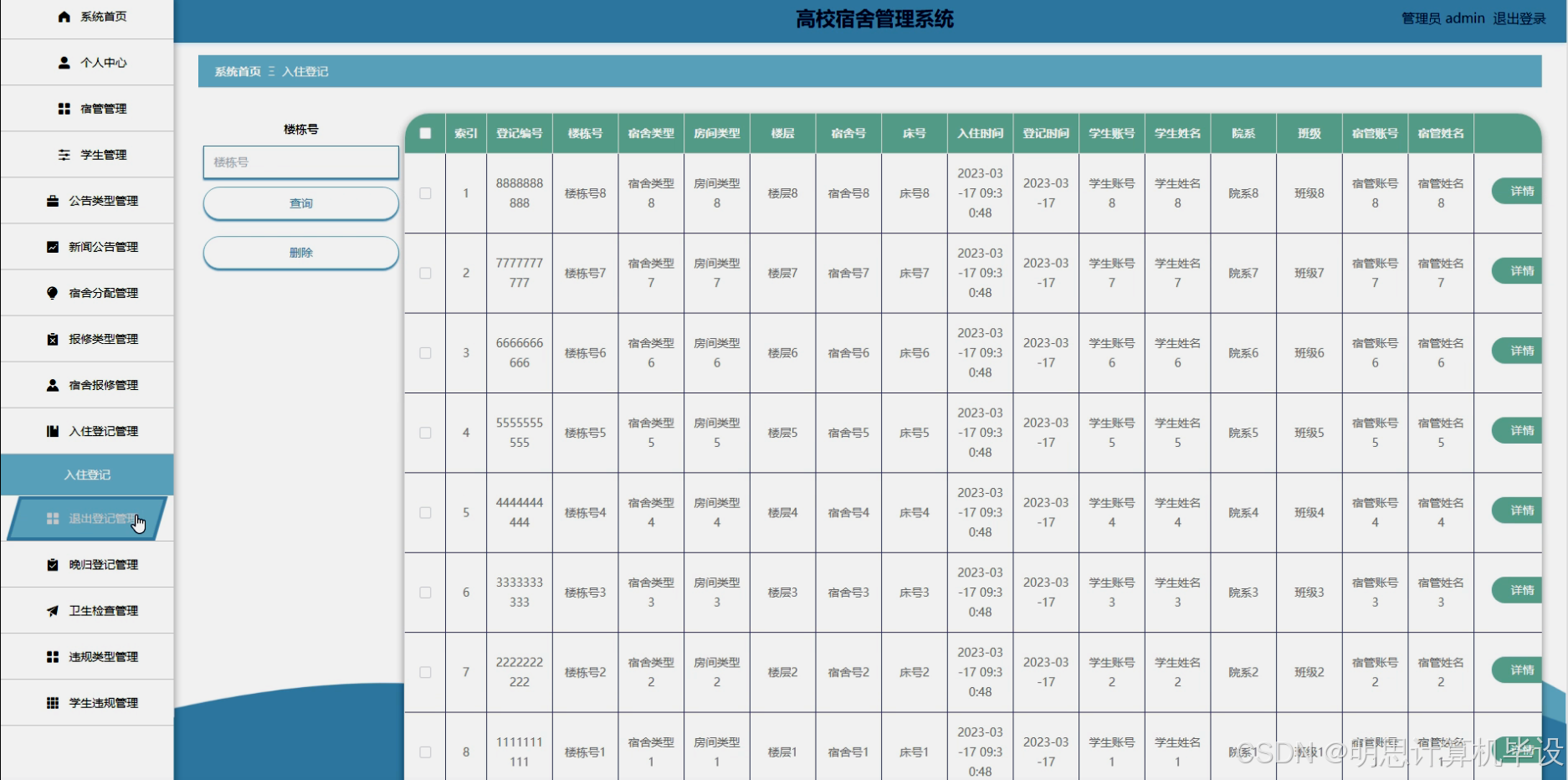This screenshot has height=780, width=1568.
Task: Click the 楼栋号7 cell
Action: pos(586,273)
